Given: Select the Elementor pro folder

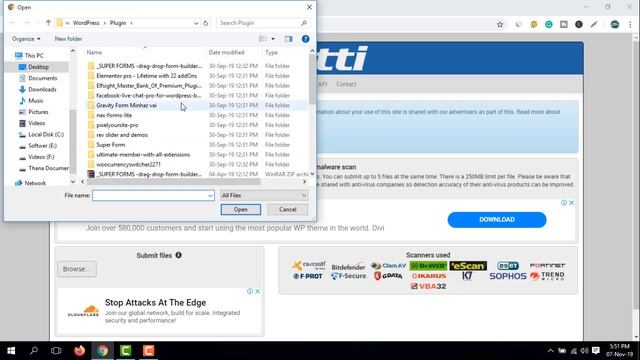Looking at the screenshot, I should pyautogui.click(x=147, y=76).
